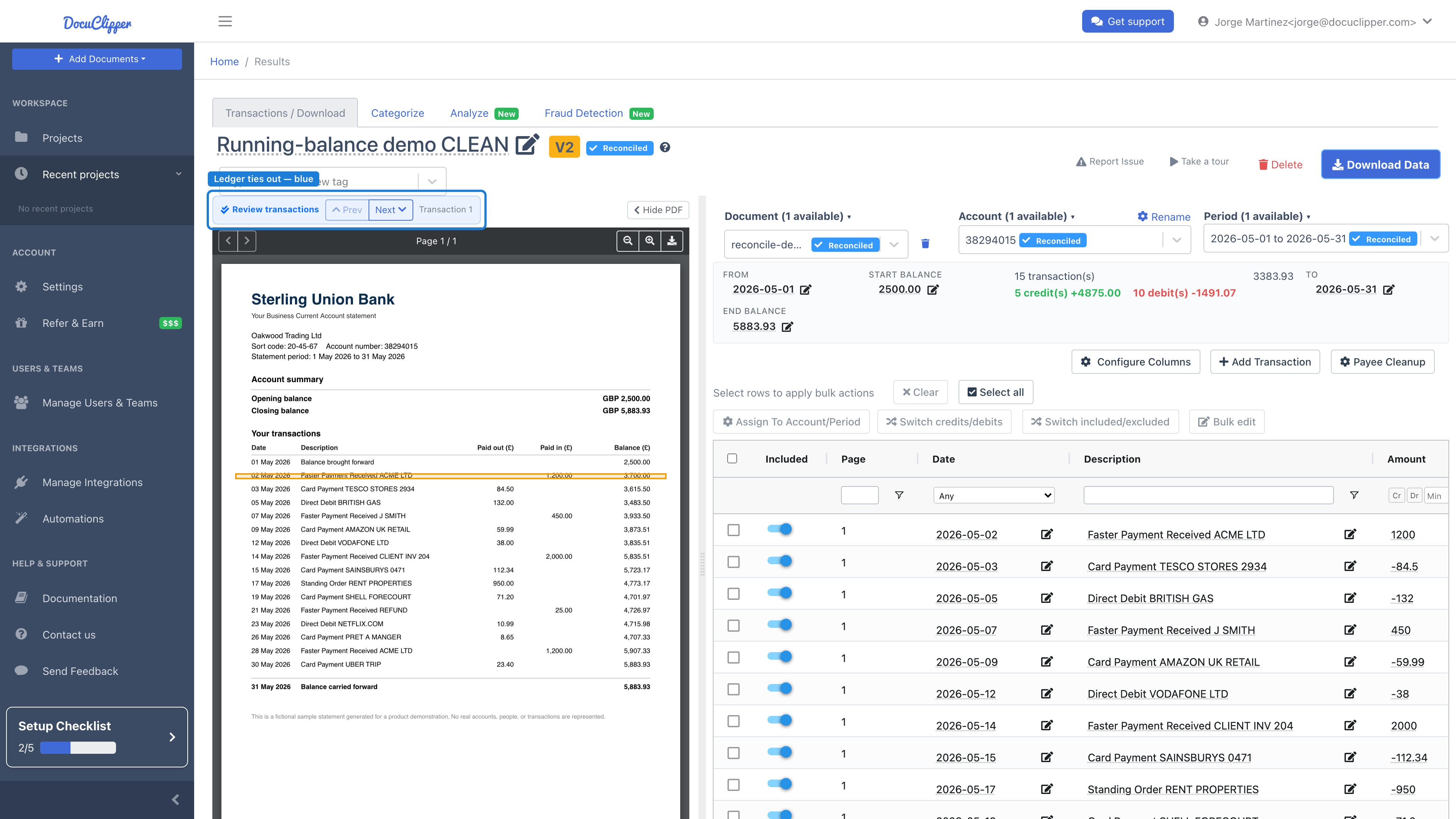Go to next PDF page arrow
The height and width of the screenshot is (819, 1456).
(247, 241)
